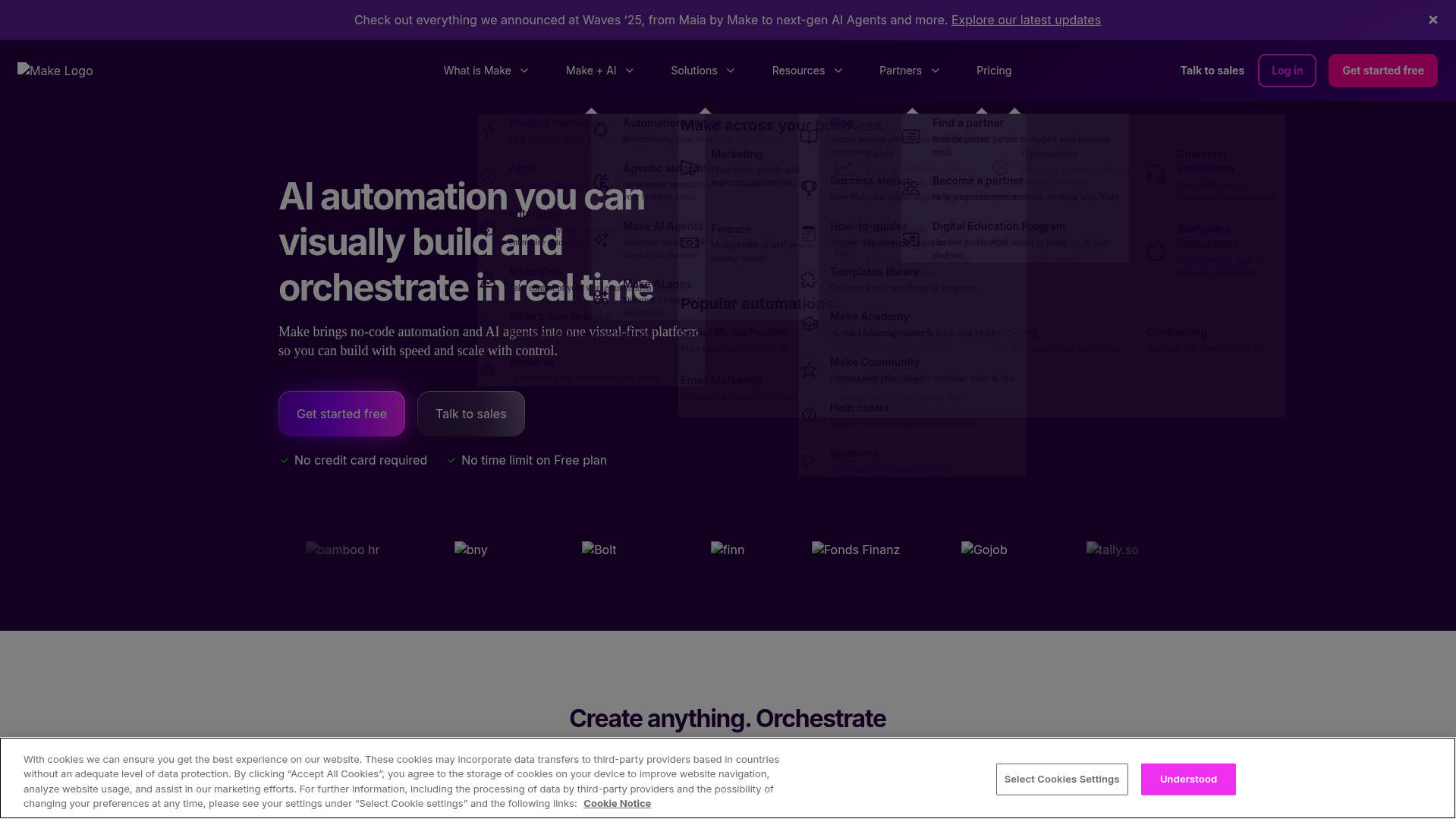This screenshot has width=1456, height=819.
Task: Expand the Solutions navigation dropdown
Action: (703, 71)
